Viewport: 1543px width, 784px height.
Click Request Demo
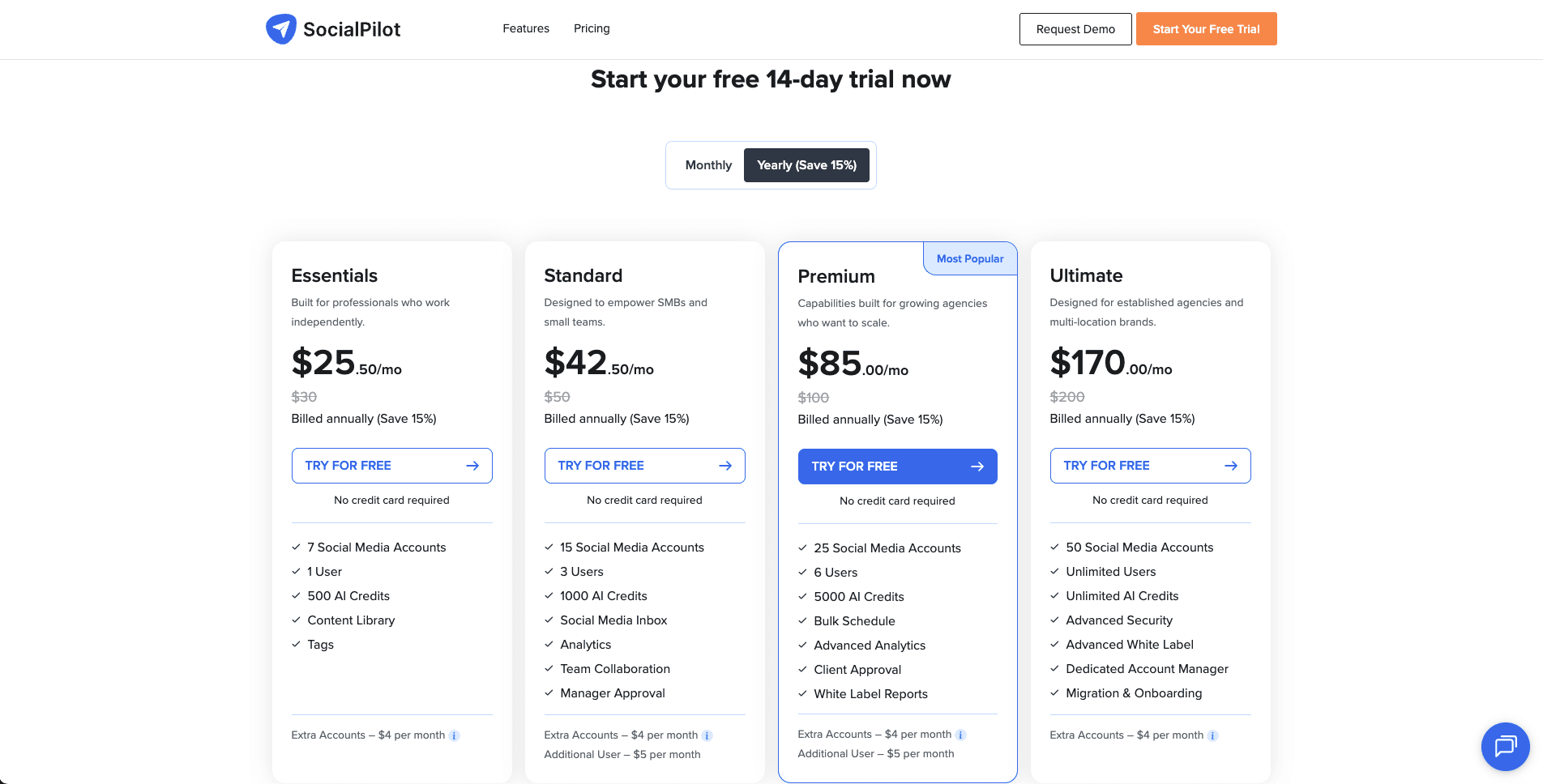point(1075,28)
